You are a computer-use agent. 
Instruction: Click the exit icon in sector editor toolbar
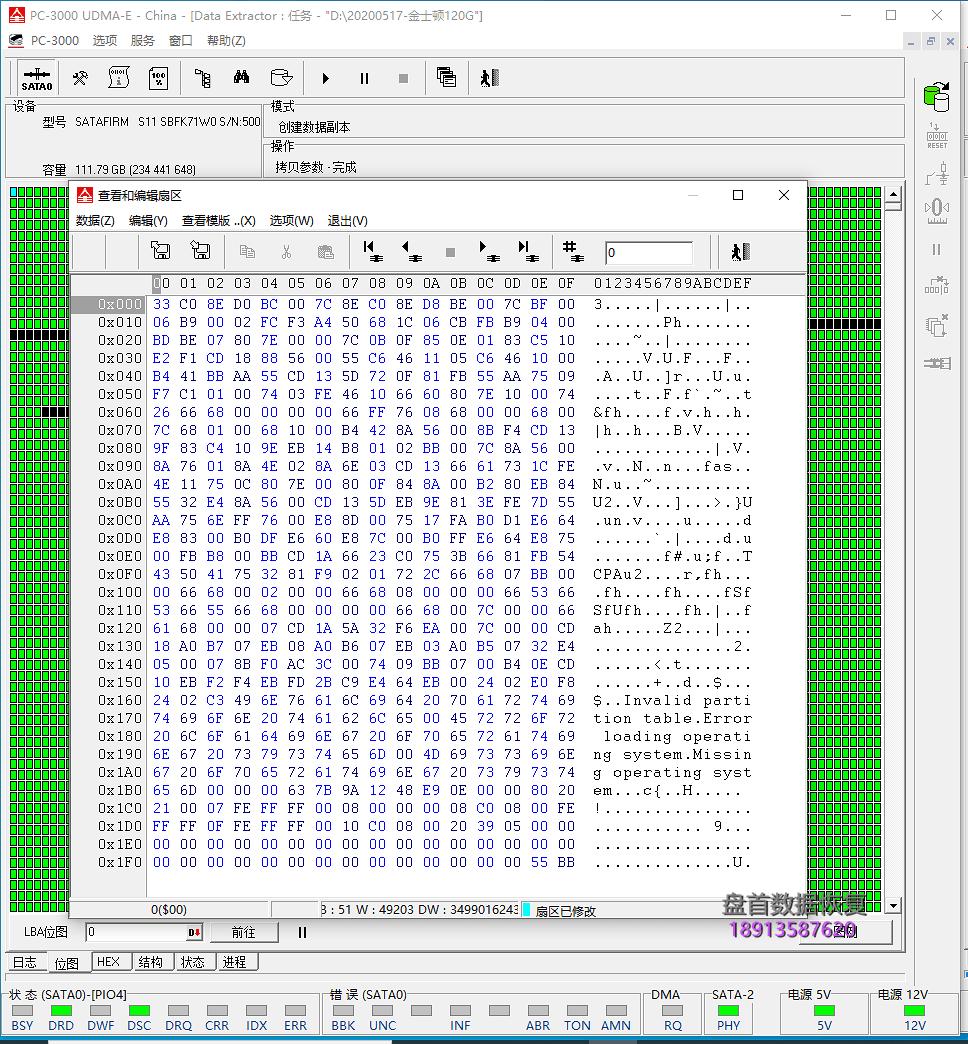(x=740, y=252)
